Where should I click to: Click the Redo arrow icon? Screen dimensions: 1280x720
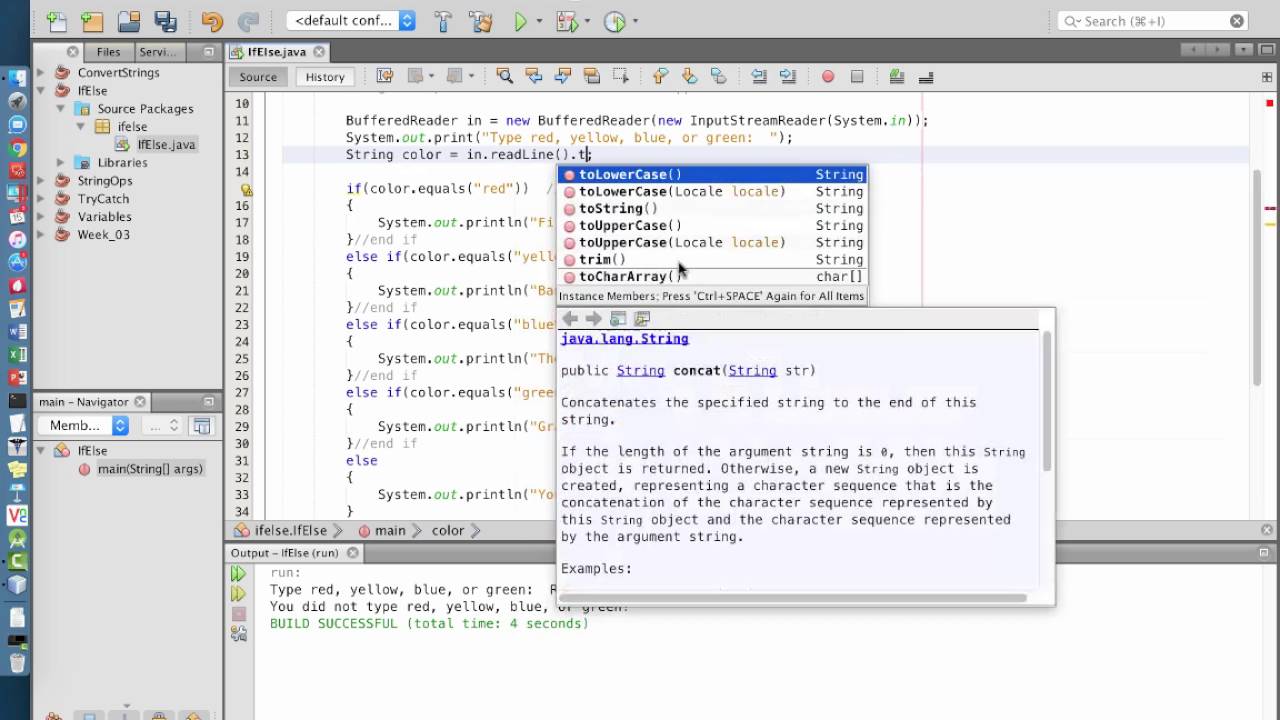tap(248, 21)
